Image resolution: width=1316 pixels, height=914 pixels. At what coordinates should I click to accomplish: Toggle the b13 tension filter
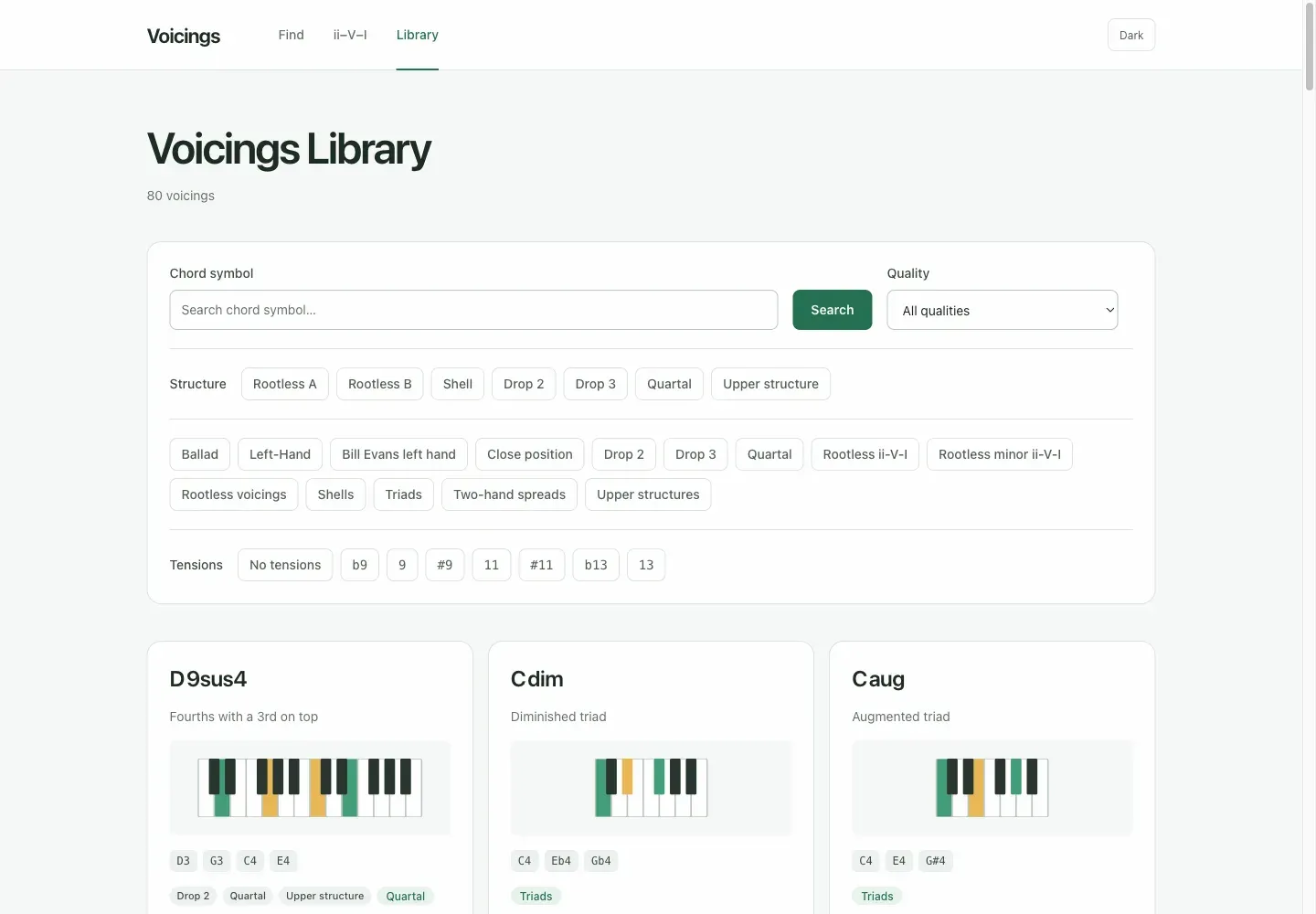(x=597, y=565)
